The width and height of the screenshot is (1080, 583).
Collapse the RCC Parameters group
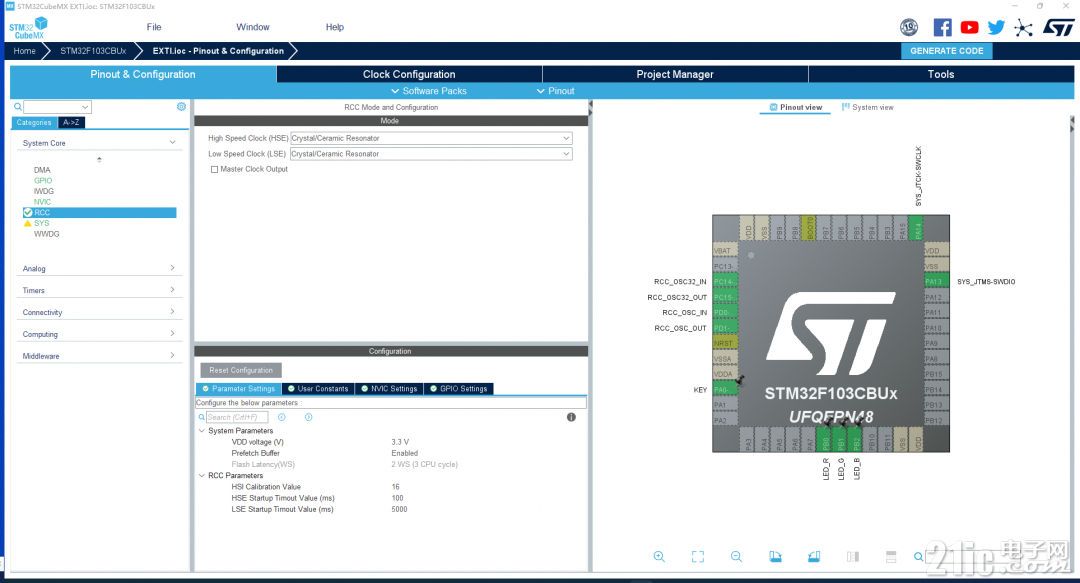202,475
